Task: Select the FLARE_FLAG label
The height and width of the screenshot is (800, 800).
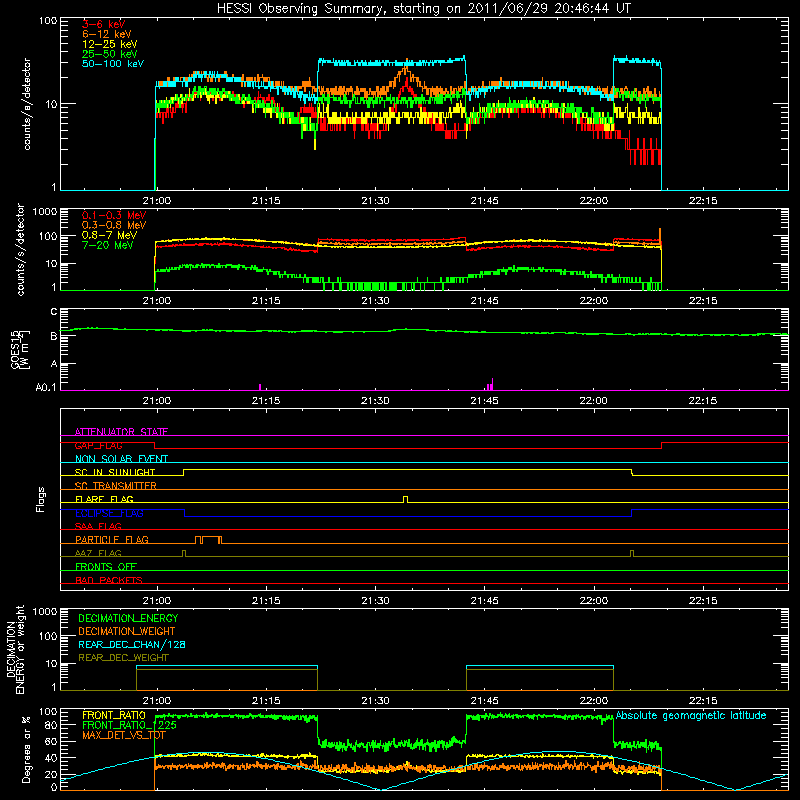Action: point(104,499)
